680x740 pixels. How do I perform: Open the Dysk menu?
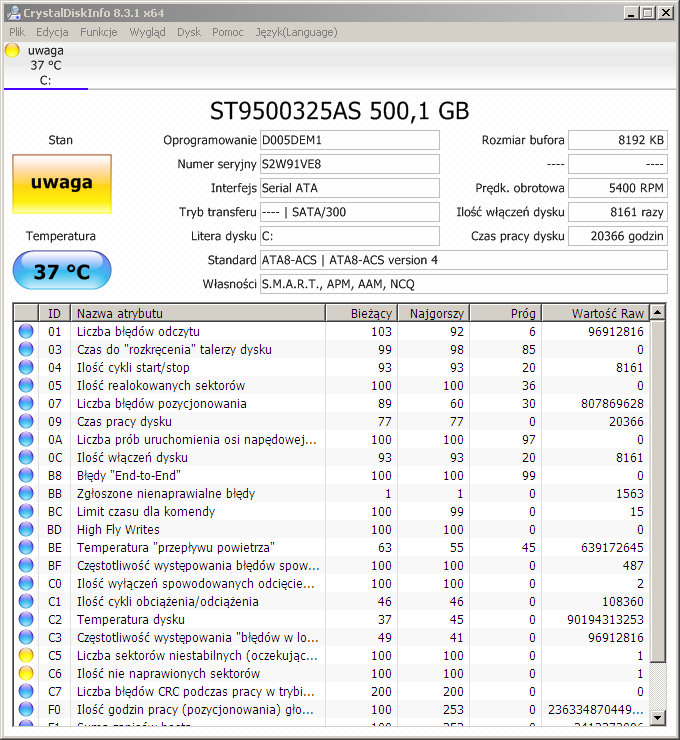click(x=189, y=32)
